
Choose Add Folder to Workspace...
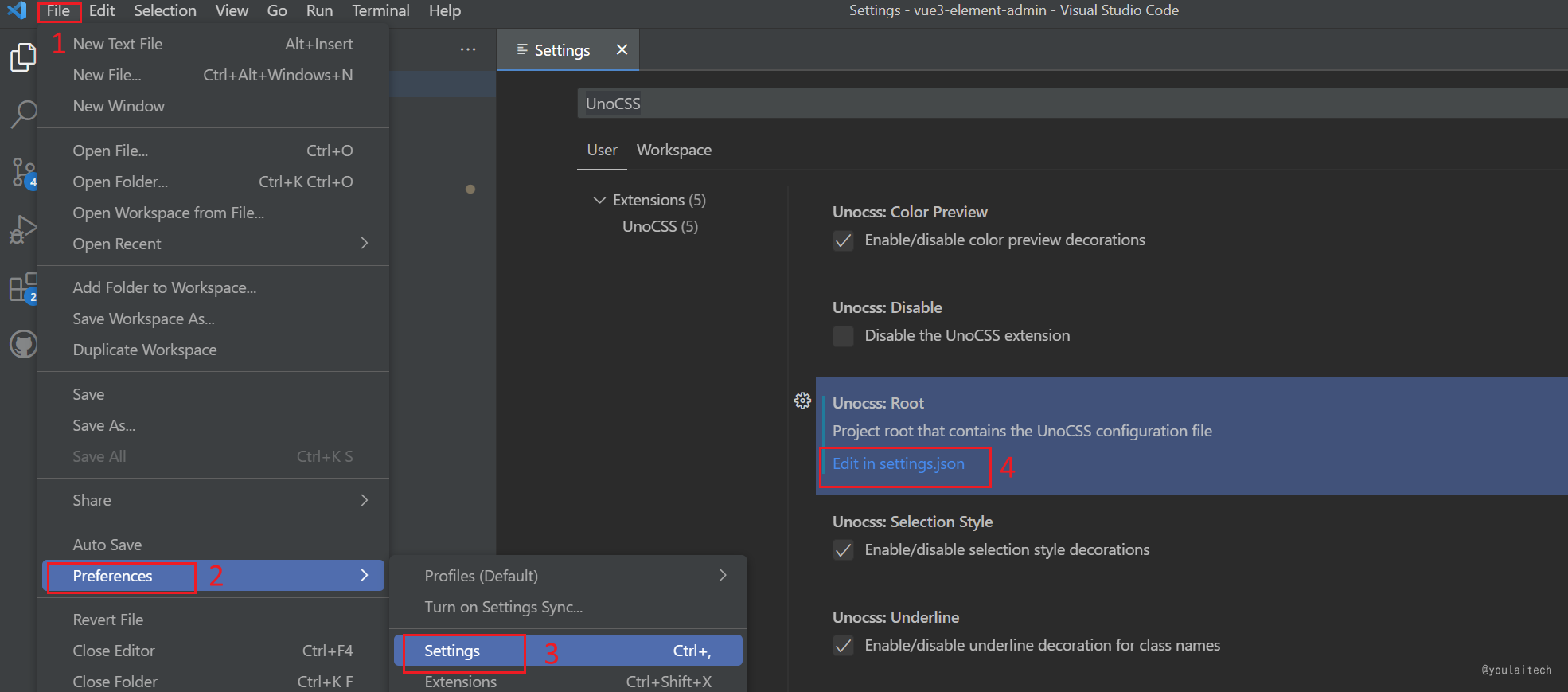(x=213, y=287)
